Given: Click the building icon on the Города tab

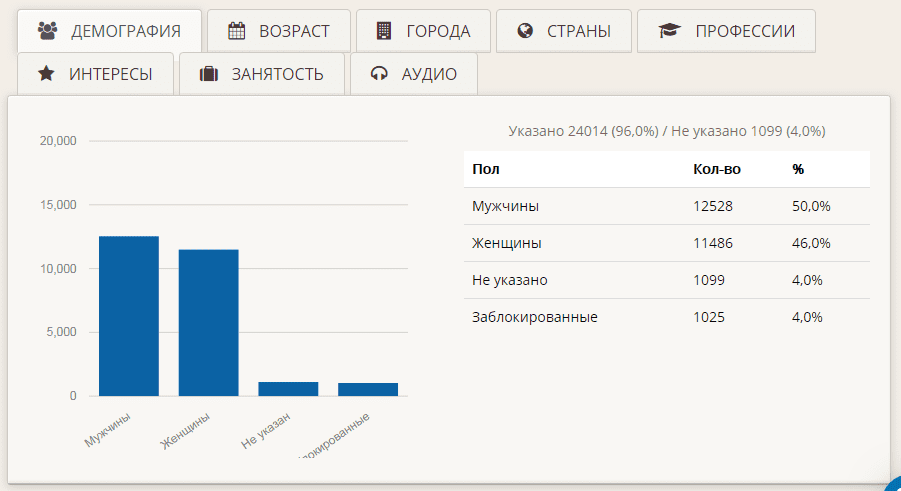Looking at the screenshot, I should [384, 31].
